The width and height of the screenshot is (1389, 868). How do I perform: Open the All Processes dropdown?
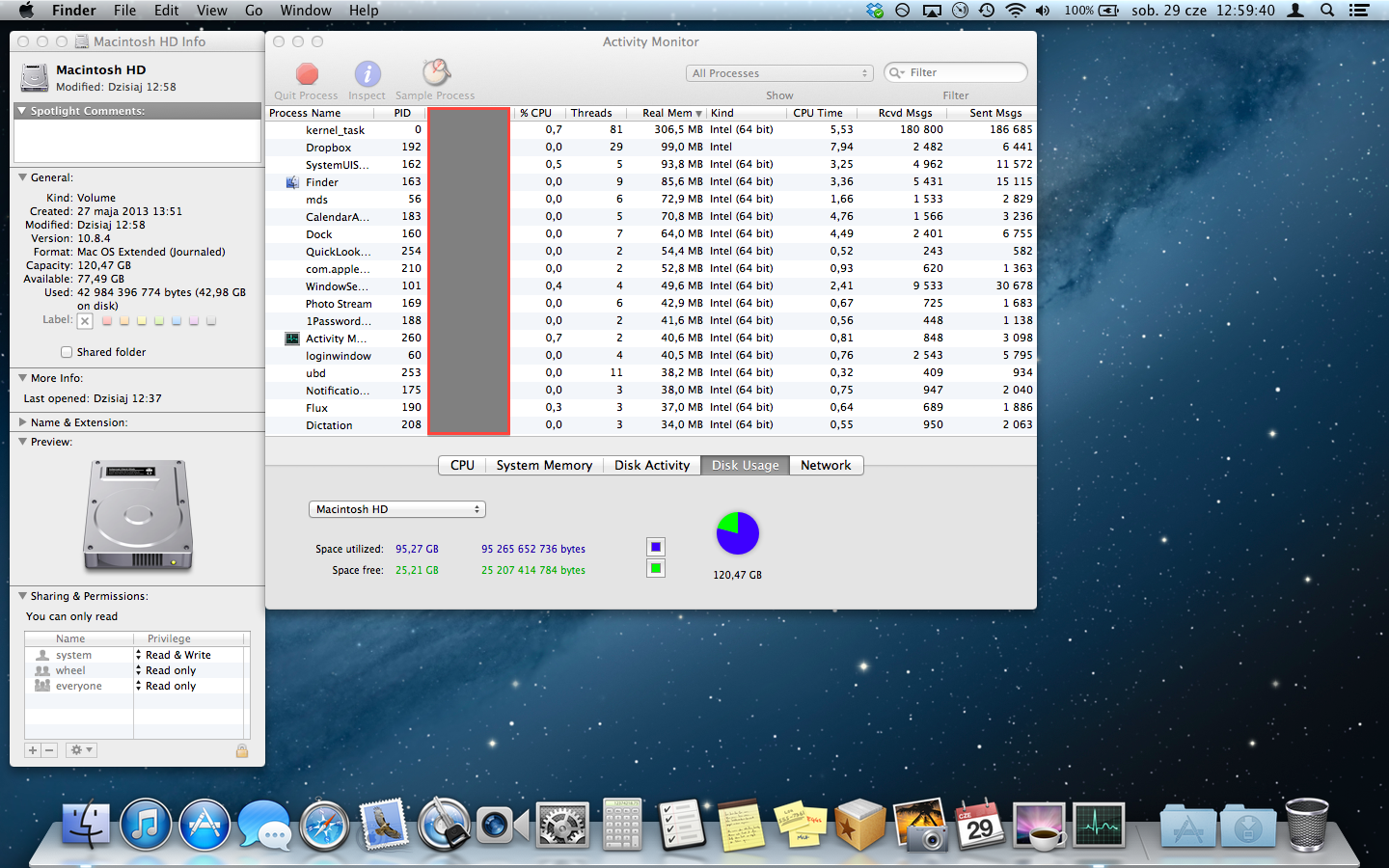click(x=779, y=73)
